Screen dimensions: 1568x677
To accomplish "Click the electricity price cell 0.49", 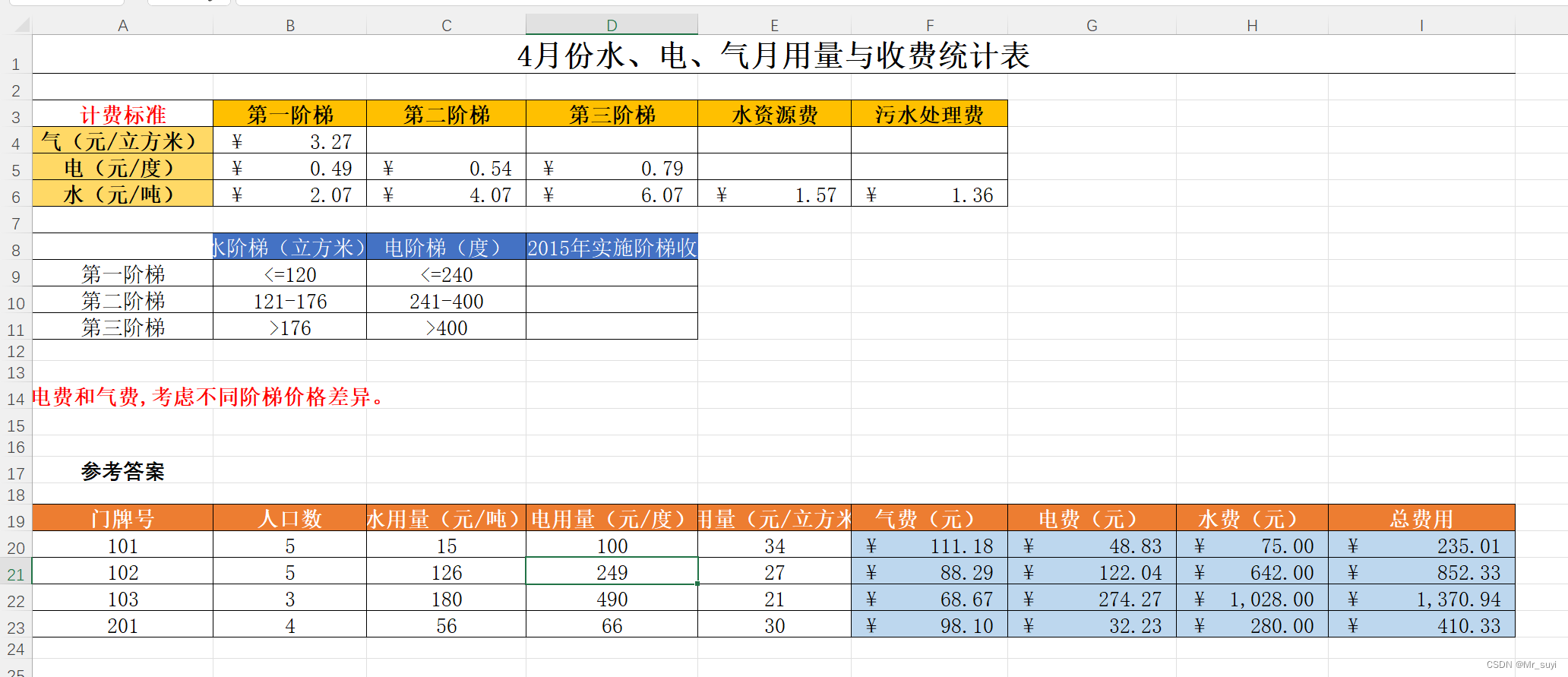I will (x=290, y=168).
